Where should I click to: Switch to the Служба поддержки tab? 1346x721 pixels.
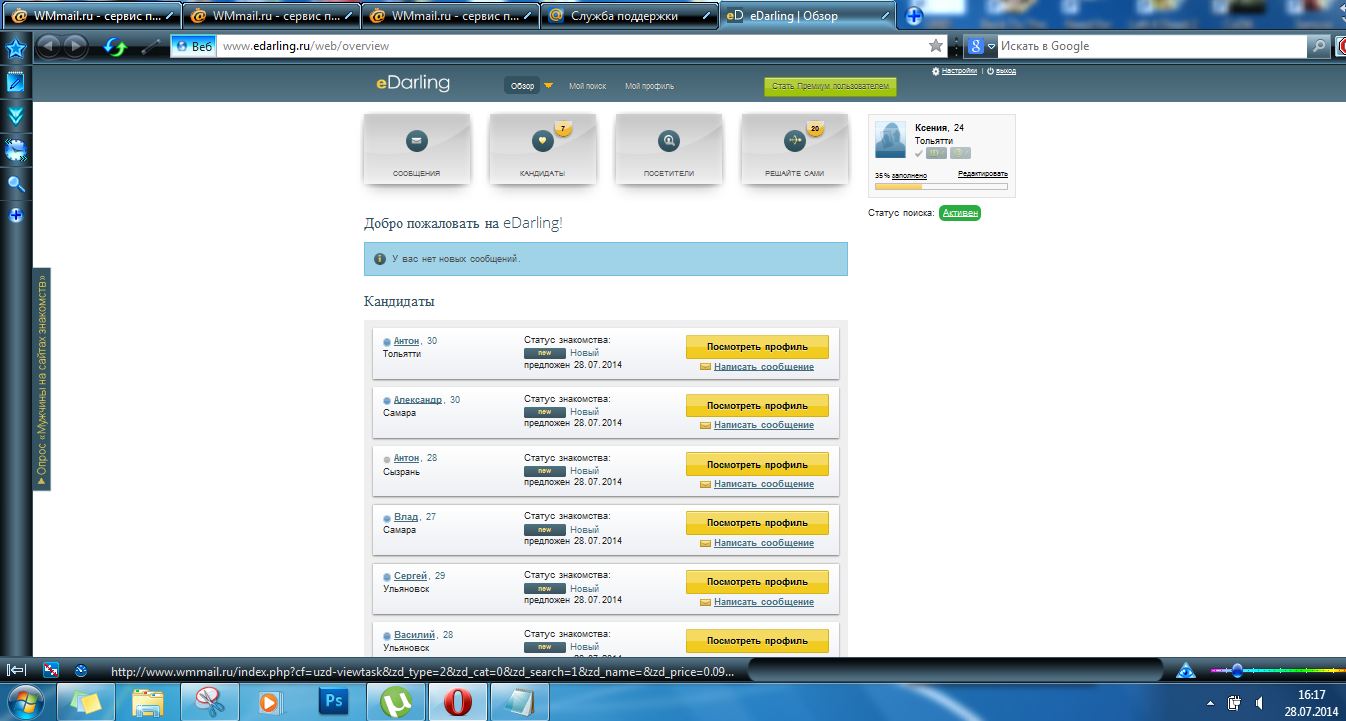click(629, 16)
